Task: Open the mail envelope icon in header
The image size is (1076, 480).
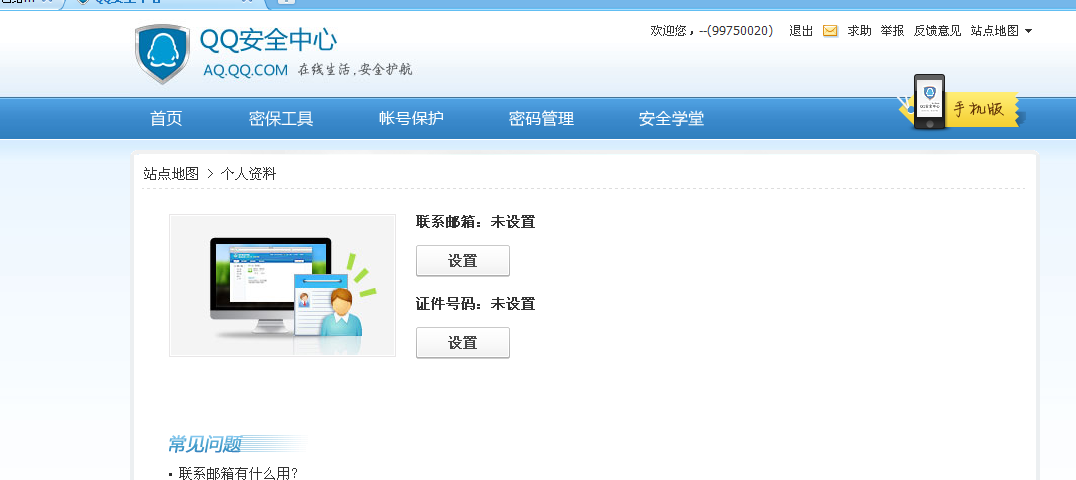Action: (x=830, y=31)
